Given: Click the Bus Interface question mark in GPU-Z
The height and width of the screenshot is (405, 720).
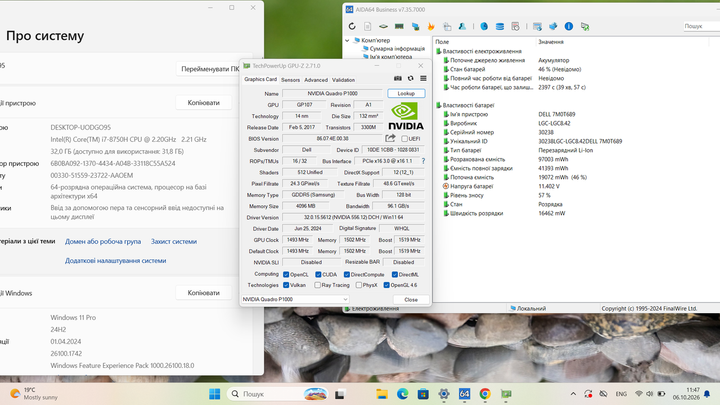Looking at the screenshot, I should pyautogui.click(x=423, y=161).
